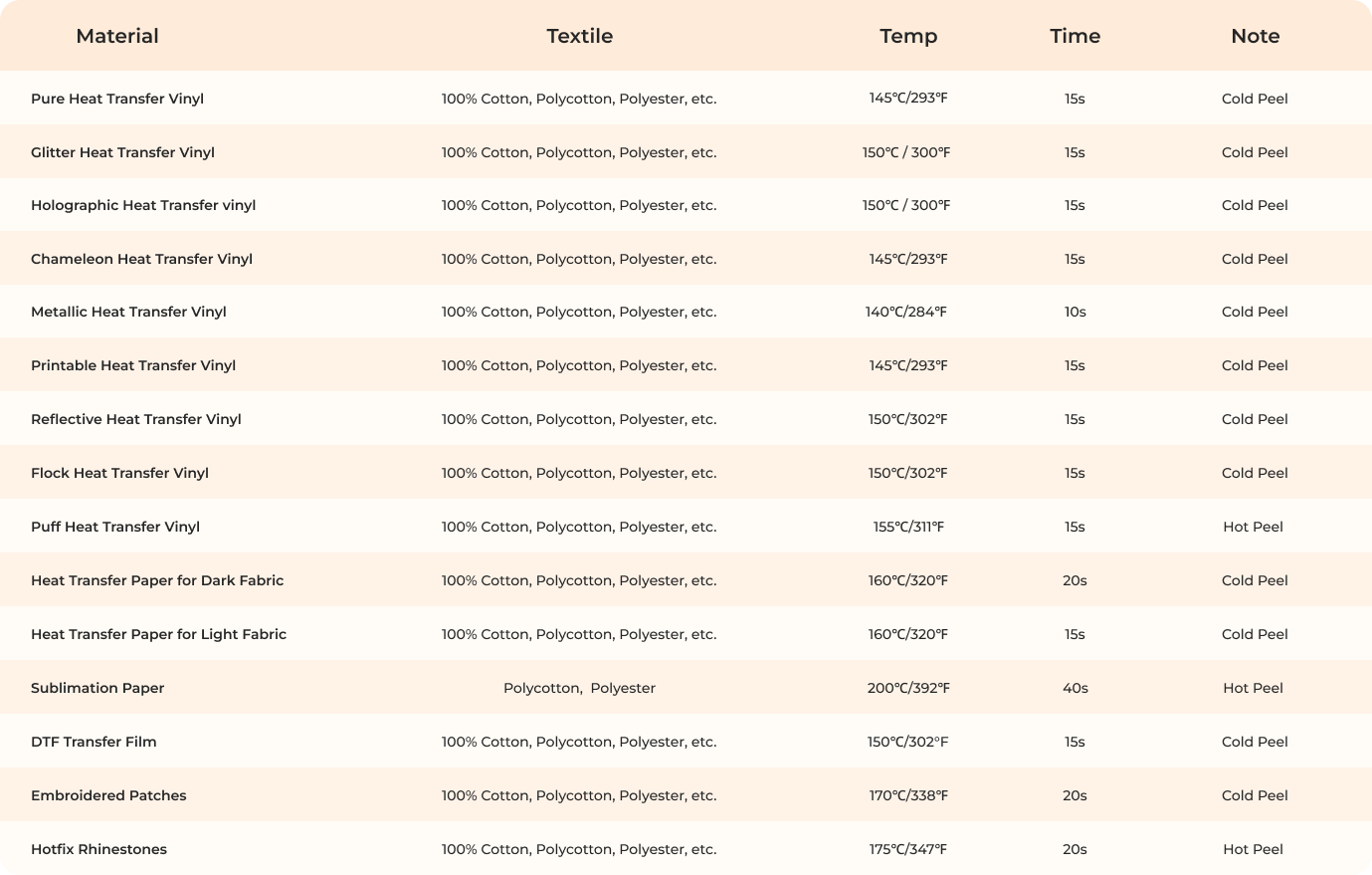Click Heat Transfer Paper for Light Fabric
This screenshot has width=1372, height=875.
tap(158, 634)
